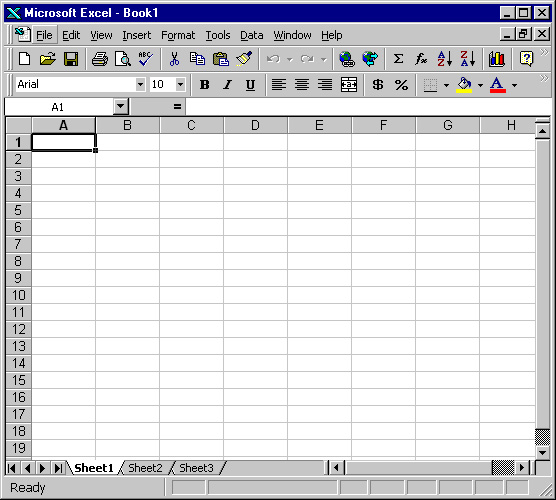The width and height of the screenshot is (556, 500).
Task: Select the Format Painter brush
Action: (x=244, y=59)
